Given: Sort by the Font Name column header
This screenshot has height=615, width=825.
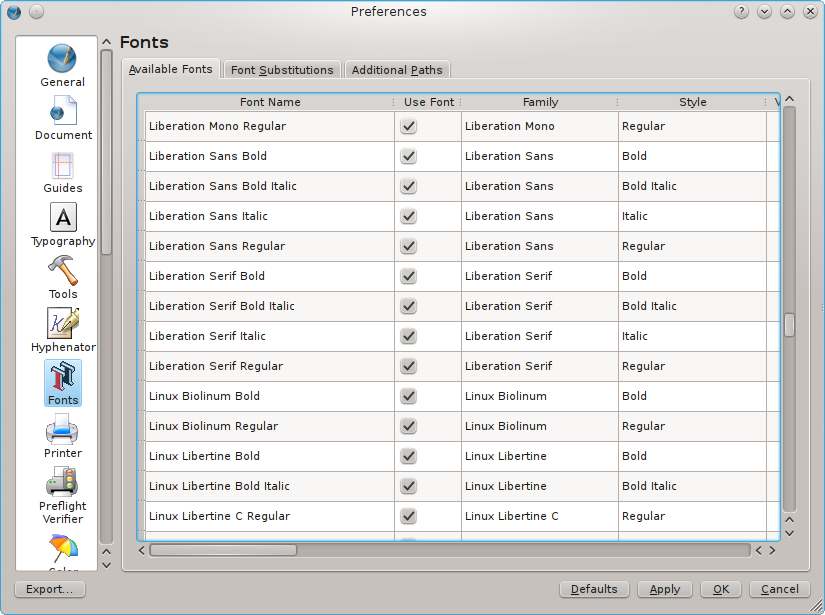Looking at the screenshot, I should [x=270, y=102].
